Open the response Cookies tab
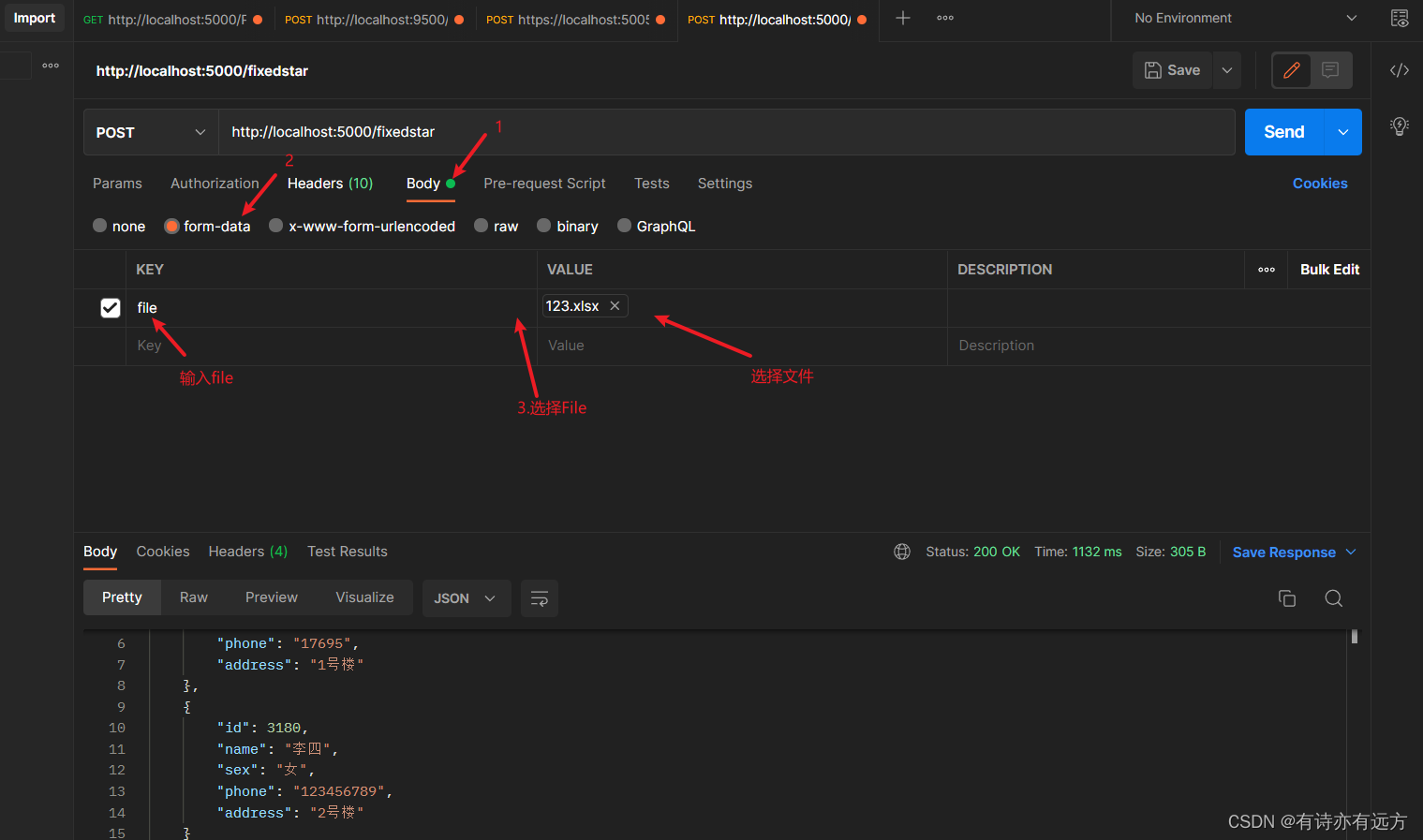This screenshot has height=840, width=1423. point(163,552)
